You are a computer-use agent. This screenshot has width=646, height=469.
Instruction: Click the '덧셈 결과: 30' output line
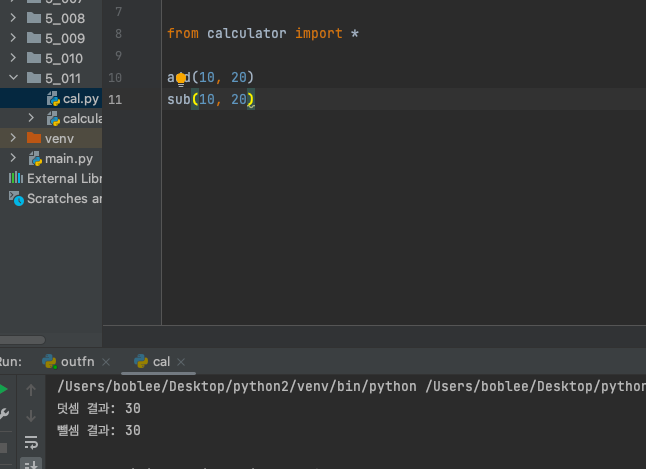coord(99,408)
